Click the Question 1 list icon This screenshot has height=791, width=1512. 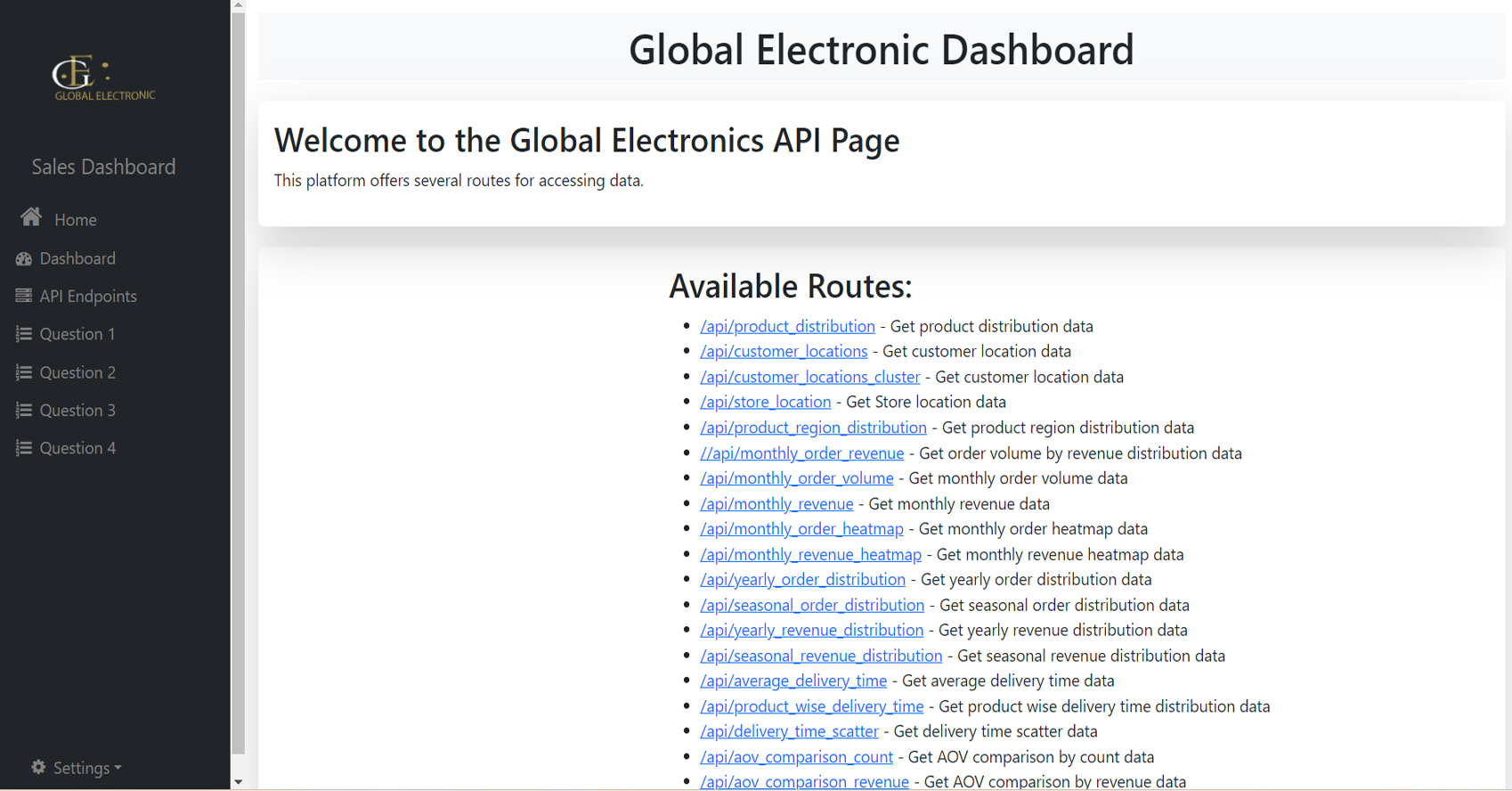tap(24, 334)
